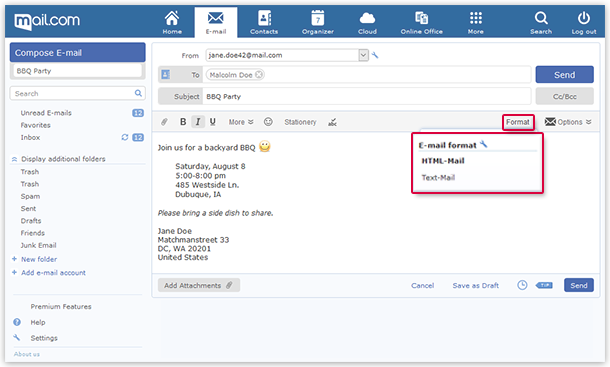Open the Drafts folder
The height and width of the screenshot is (367, 610).
tap(31, 221)
